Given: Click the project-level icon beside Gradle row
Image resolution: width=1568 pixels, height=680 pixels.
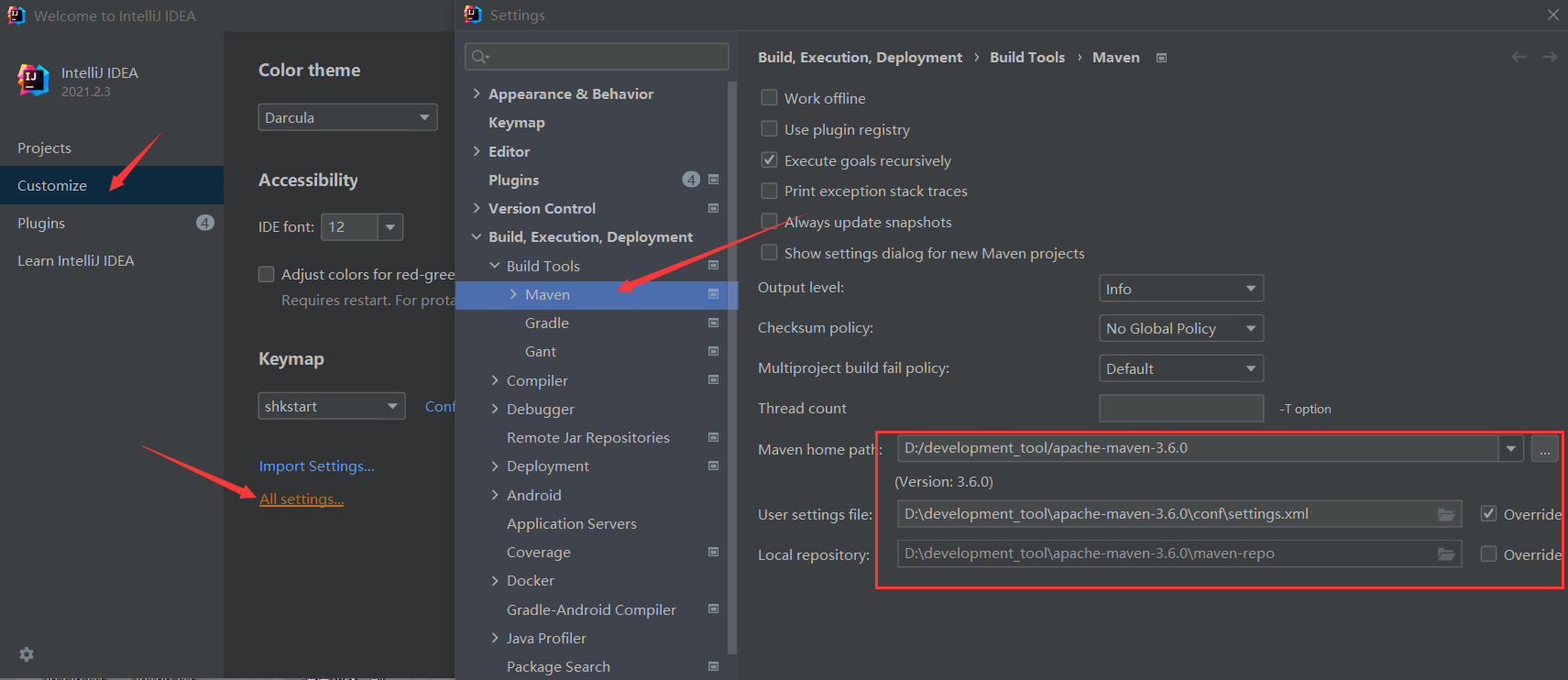Looking at the screenshot, I should [713, 323].
